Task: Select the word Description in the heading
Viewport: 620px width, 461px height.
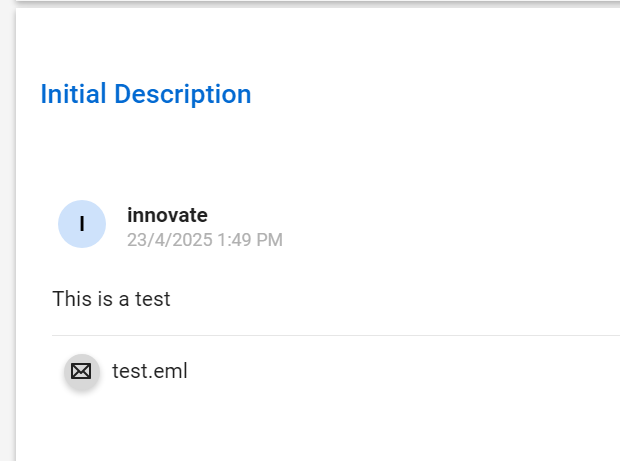Action: tap(183, 94)
